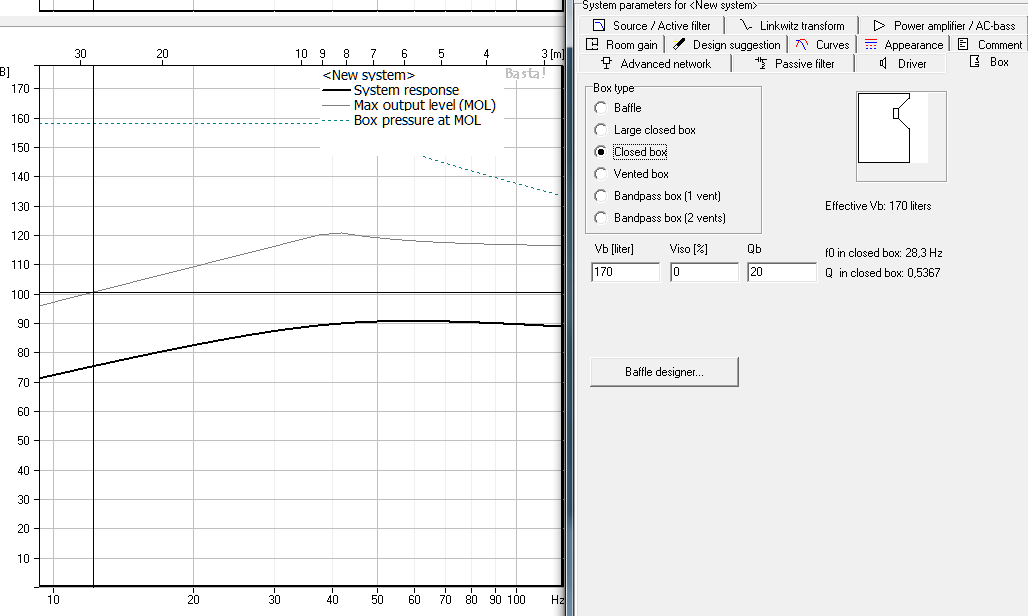This screenshot has width=1028, height=616.
Task: Click the Visc [%] input field
Action: pos(704,272)
